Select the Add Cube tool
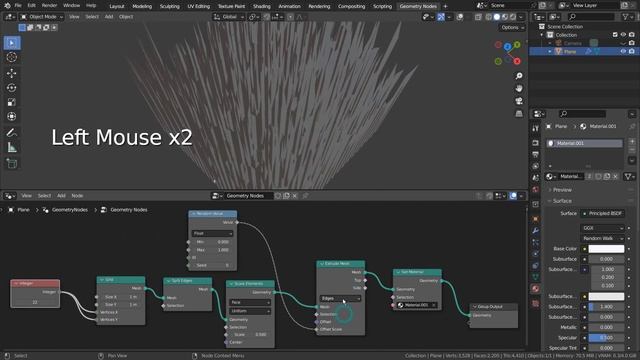 [12, 164]
